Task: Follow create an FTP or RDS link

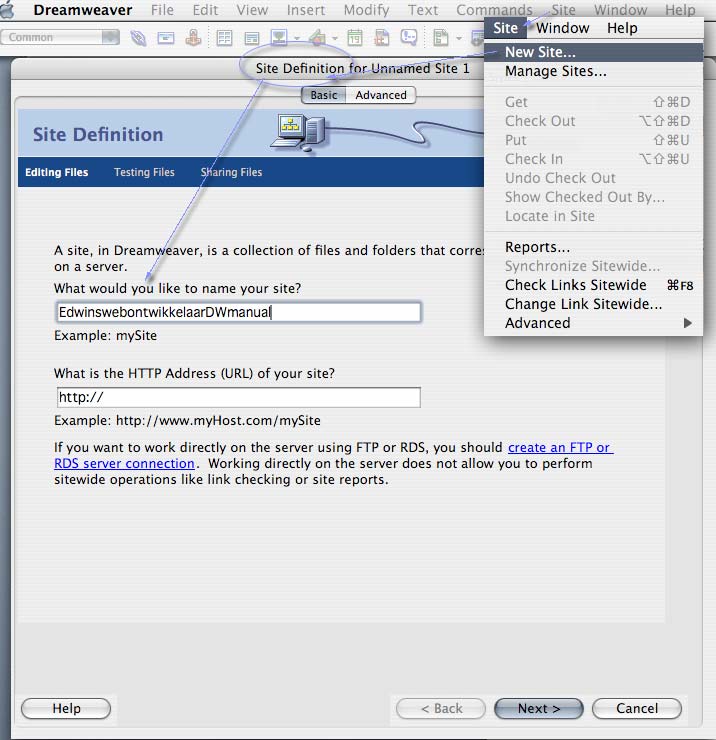Action: [561, 447]
